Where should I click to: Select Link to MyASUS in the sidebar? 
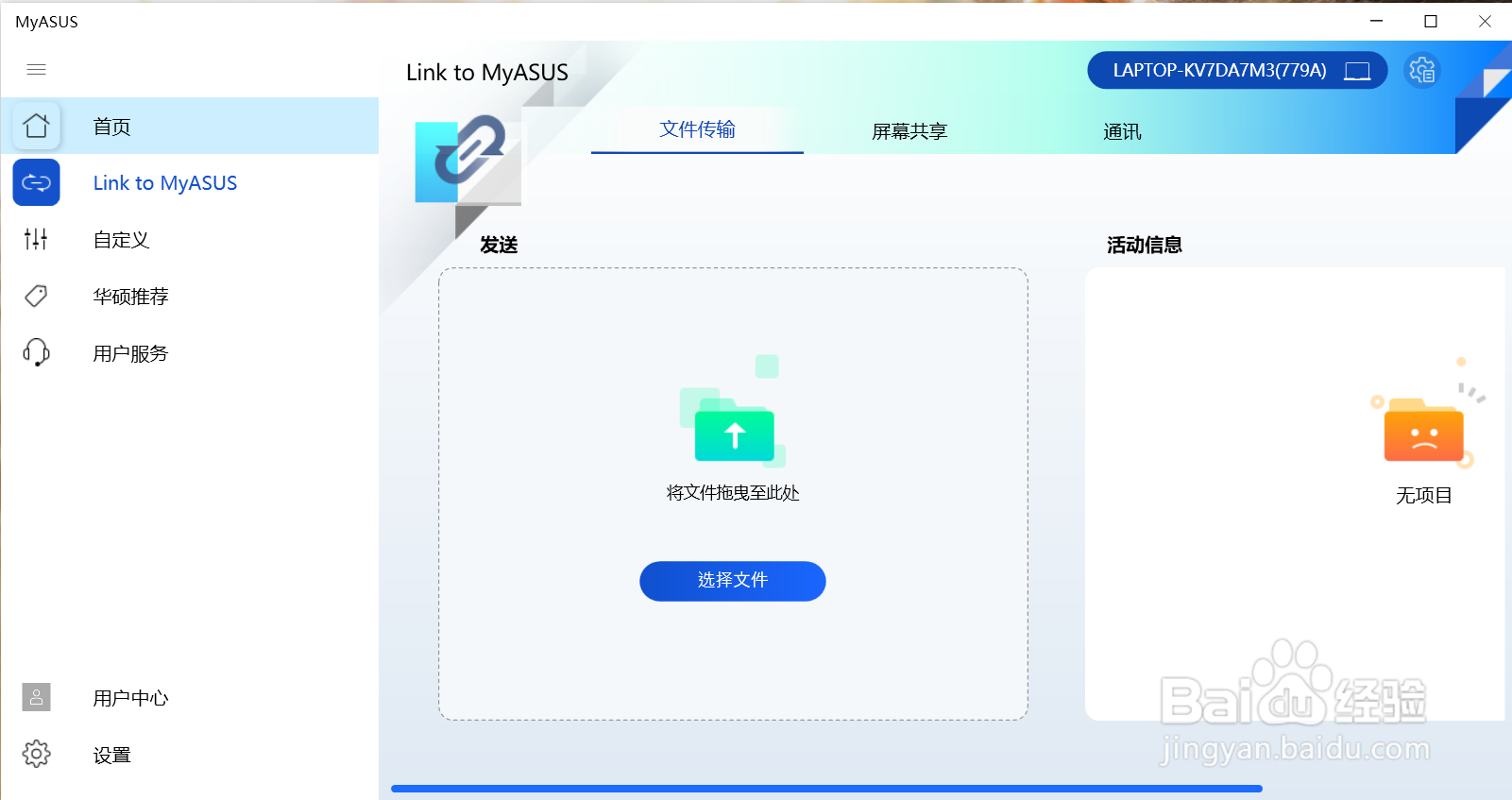point(190,182)
